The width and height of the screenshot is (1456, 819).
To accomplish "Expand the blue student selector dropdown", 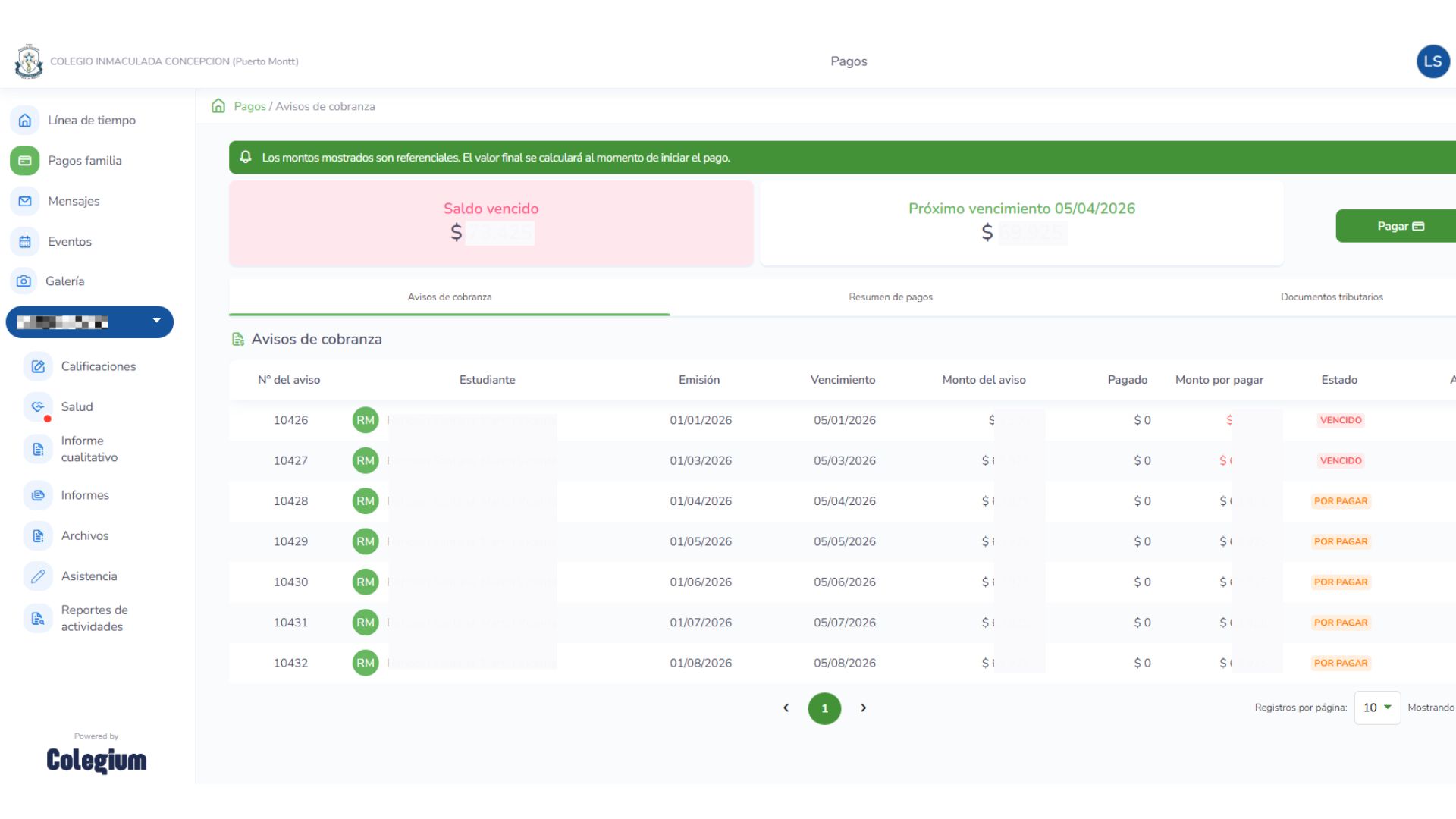I will coord(156,321).
